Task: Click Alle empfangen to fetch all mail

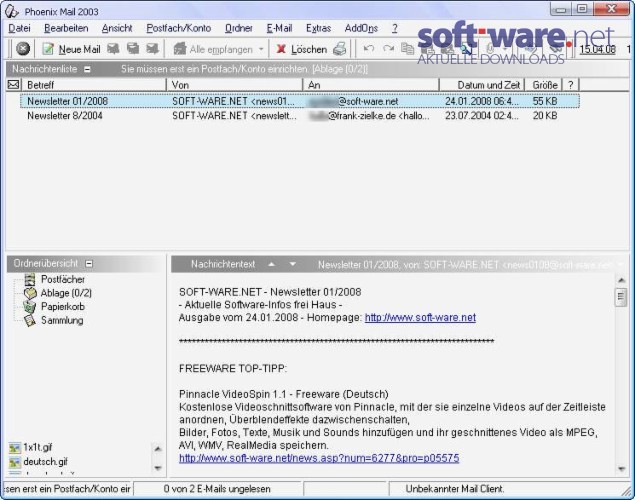Action: 213,49
